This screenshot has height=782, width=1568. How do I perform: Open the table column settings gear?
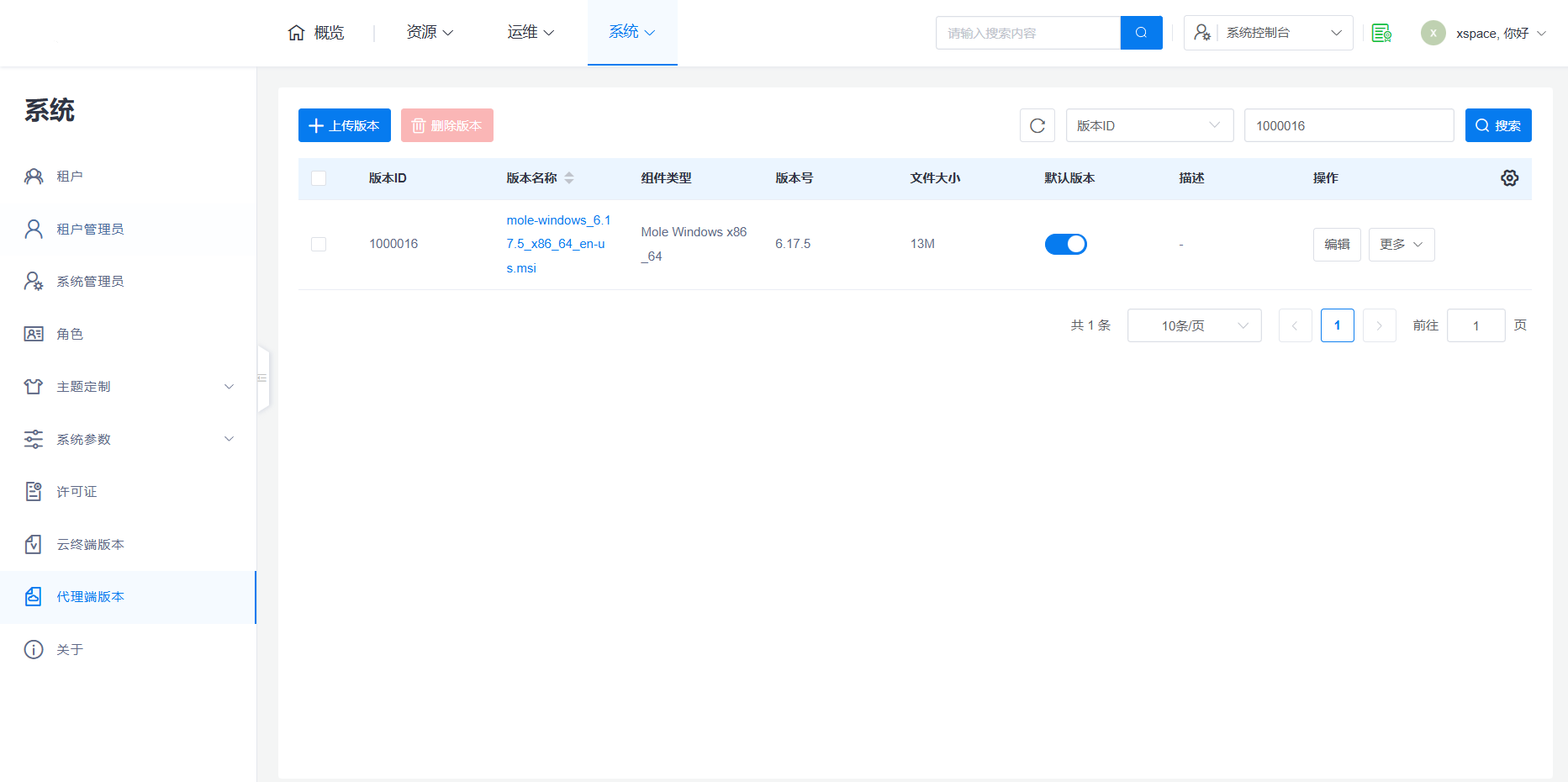1509,178
